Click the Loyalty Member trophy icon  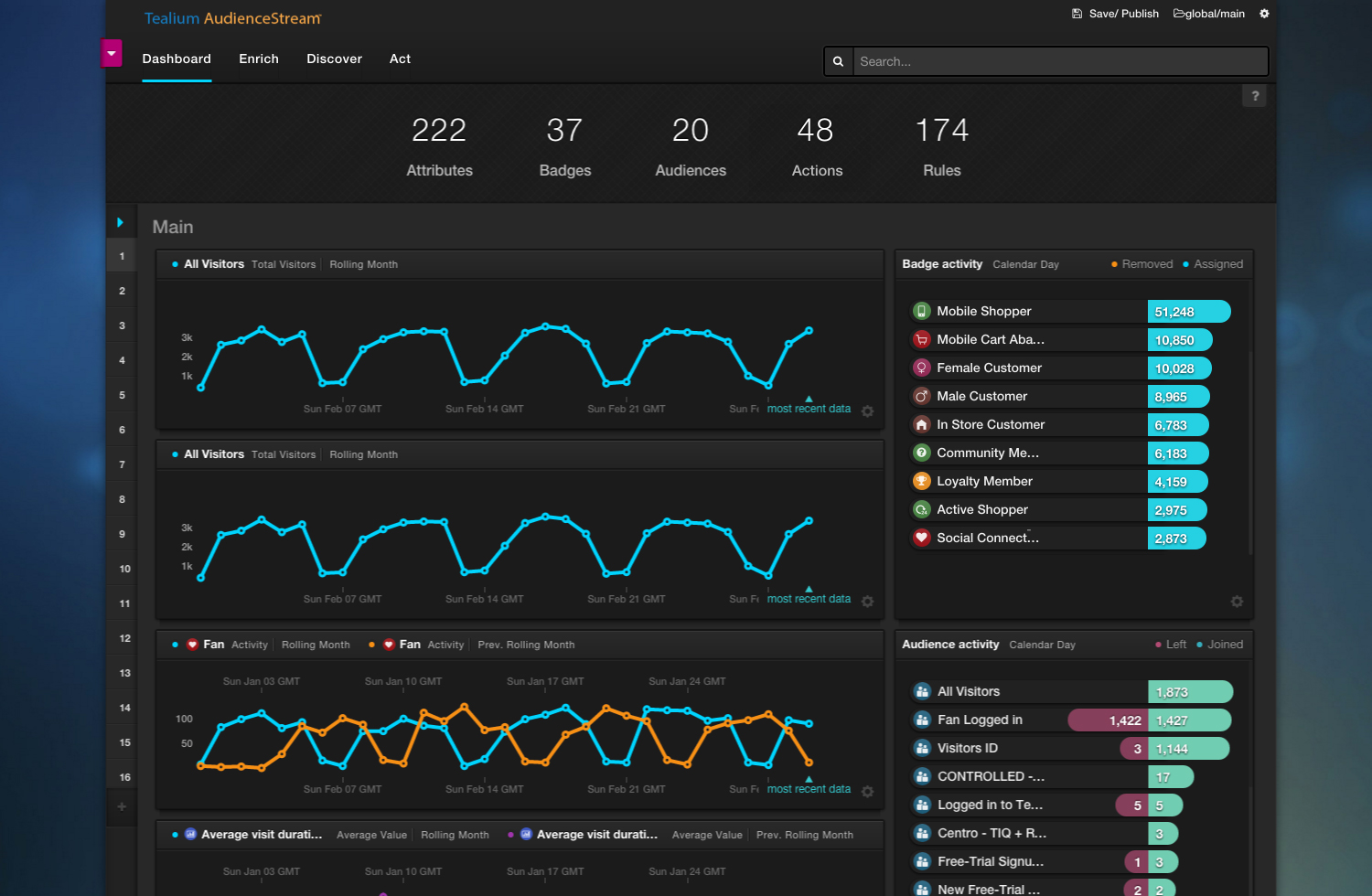tap(921, 481)
